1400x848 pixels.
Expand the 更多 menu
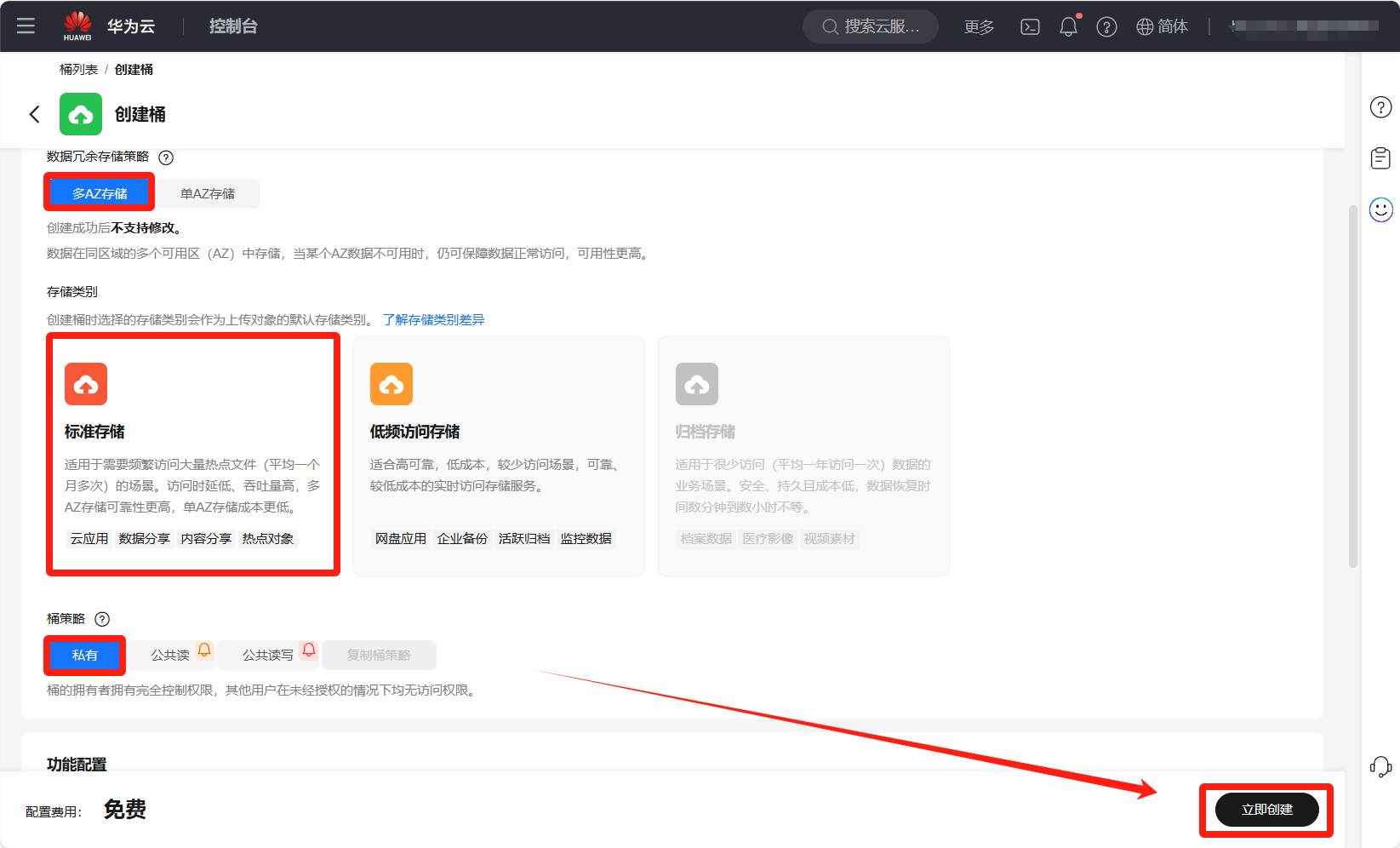click(x=979, y=27)
